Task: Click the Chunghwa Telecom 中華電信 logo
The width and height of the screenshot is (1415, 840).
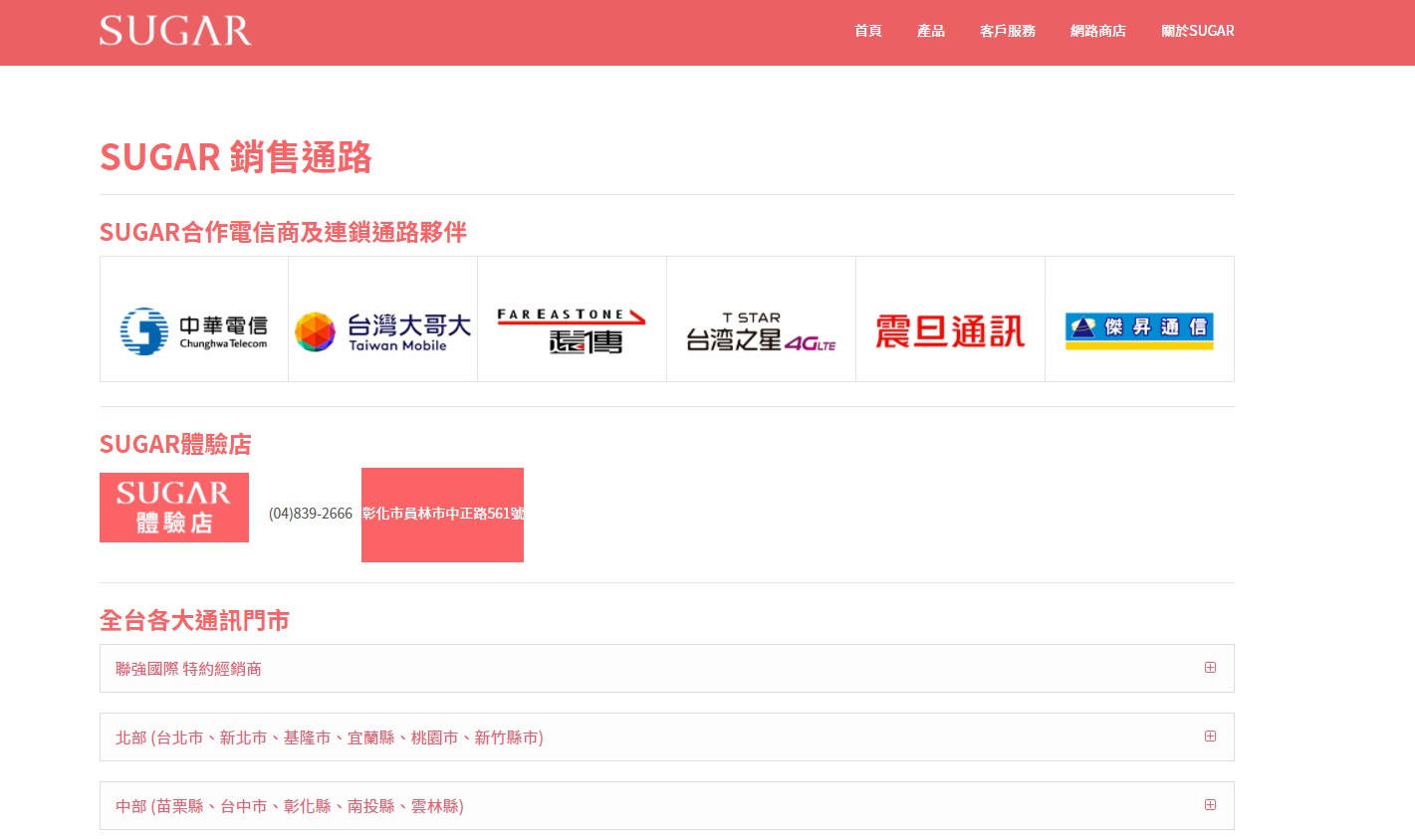Action: [194, 330]
